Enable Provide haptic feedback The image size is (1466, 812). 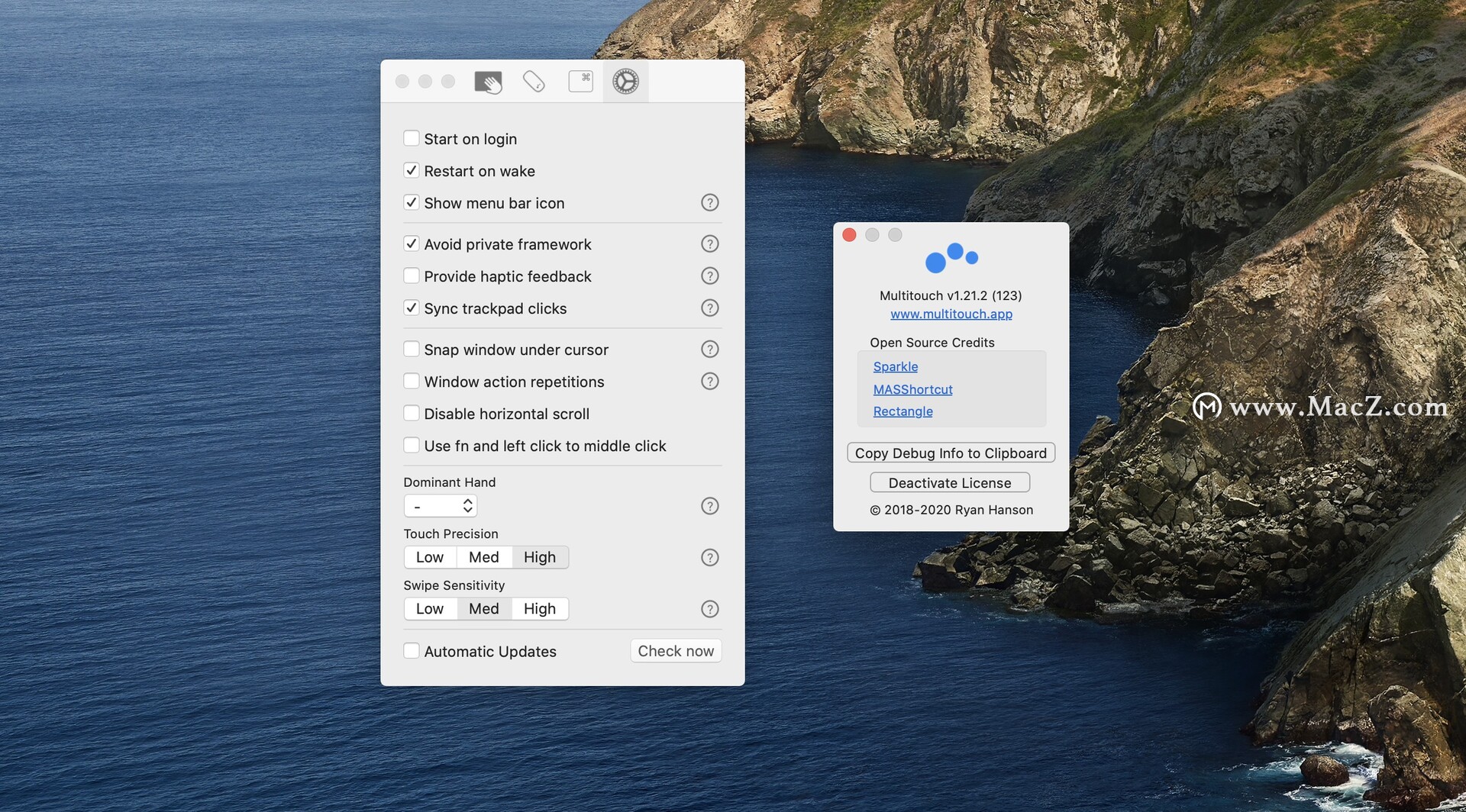(x=411, y=275)
